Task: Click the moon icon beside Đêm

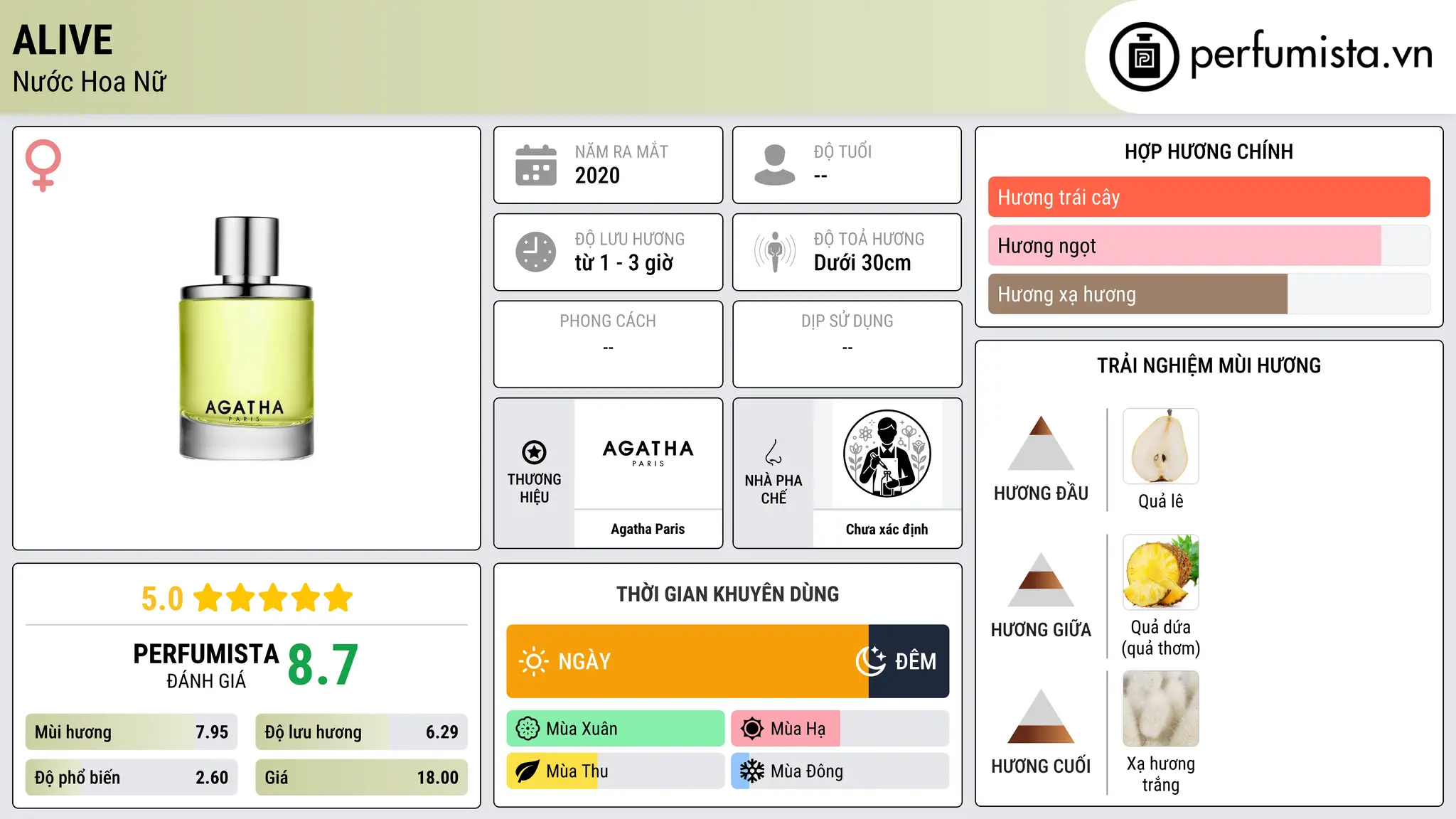Action: [871, 661]
